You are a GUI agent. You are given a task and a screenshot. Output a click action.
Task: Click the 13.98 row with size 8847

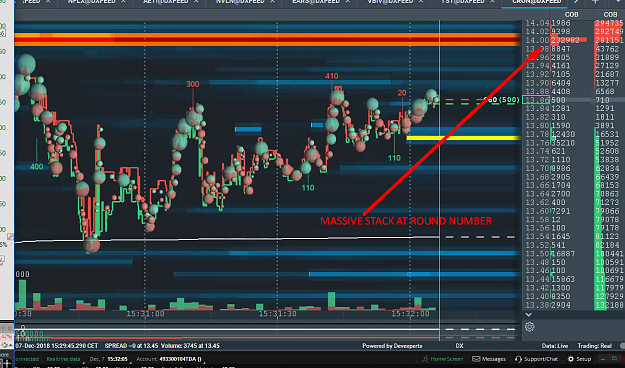(x=574, y=49)
